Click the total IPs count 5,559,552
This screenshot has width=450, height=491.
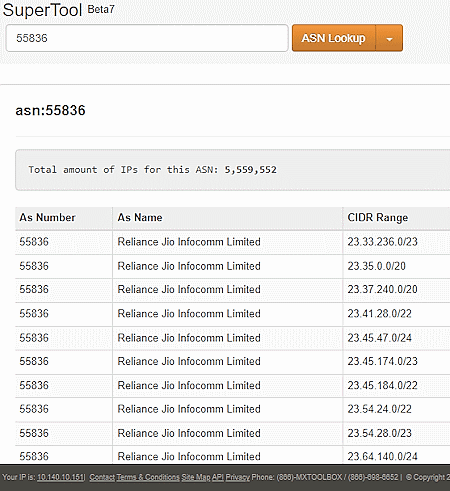pos(250,170)
